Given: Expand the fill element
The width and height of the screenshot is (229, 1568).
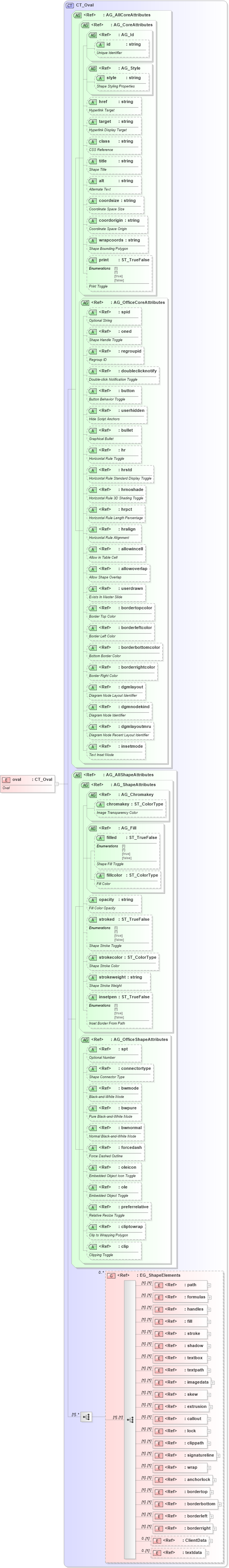Looking at the screenshot, I should [x=209, y=1323].
